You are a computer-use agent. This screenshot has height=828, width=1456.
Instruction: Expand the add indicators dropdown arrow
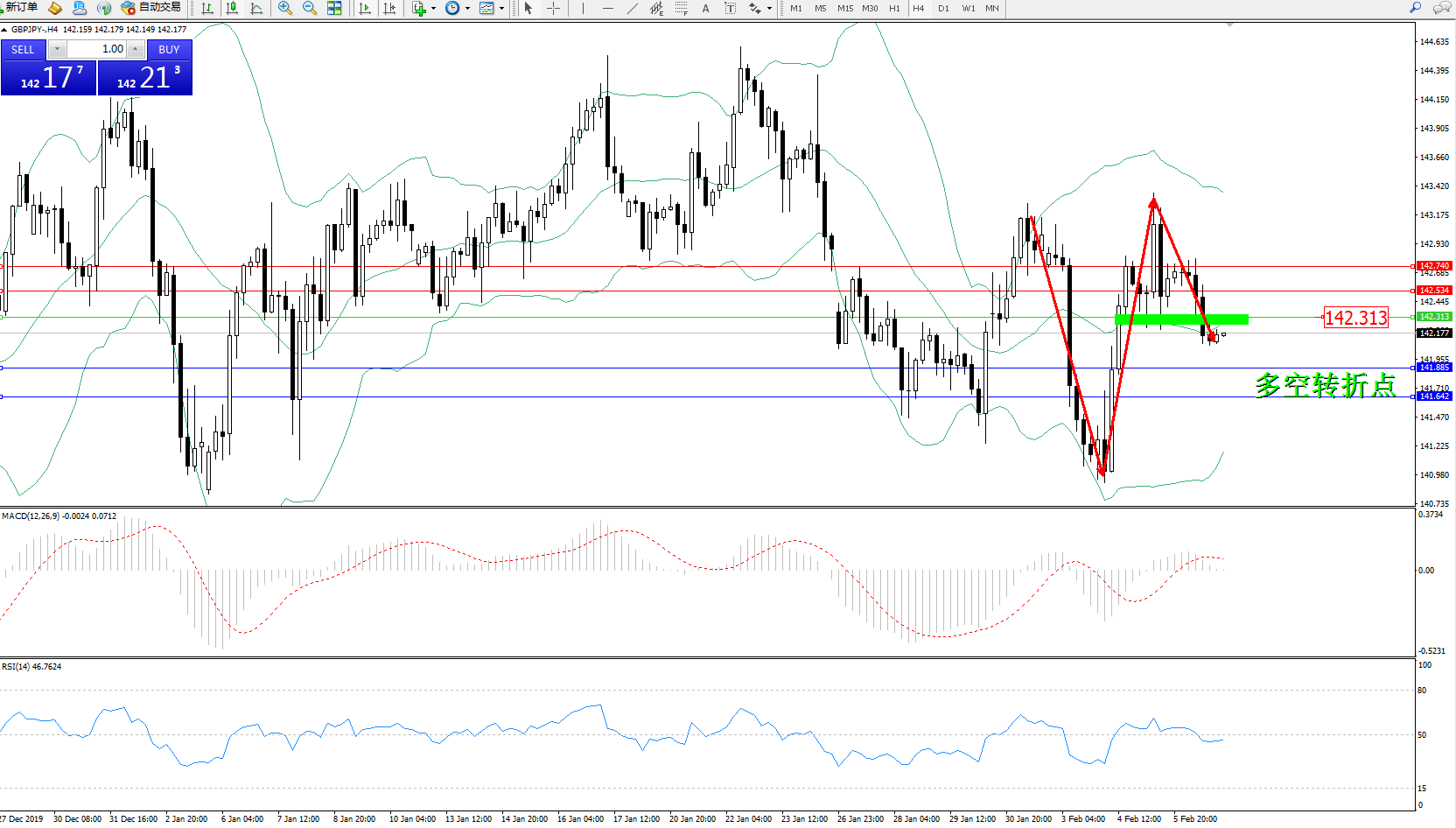(x=433, y=9)
